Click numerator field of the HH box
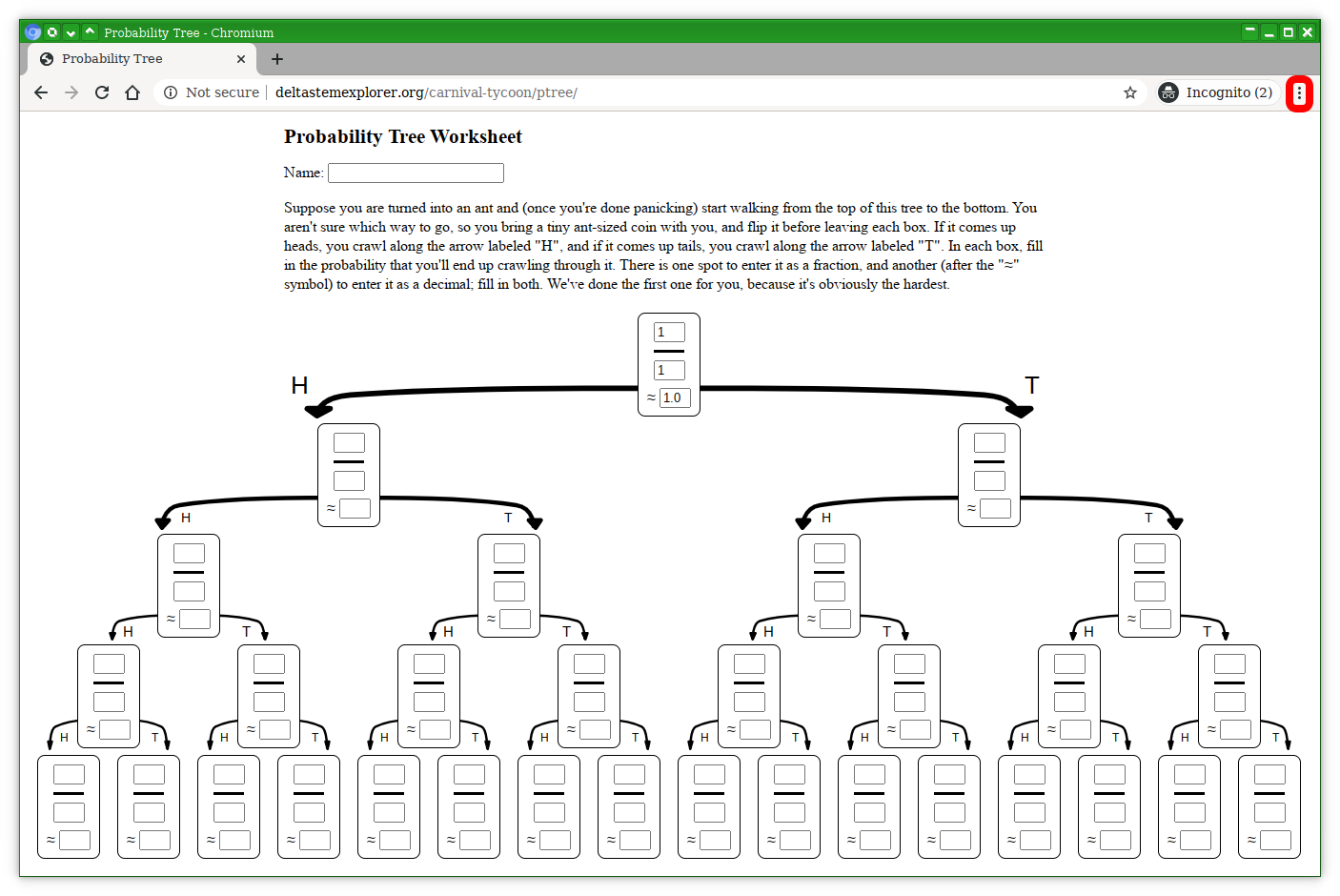 point(189,553)
